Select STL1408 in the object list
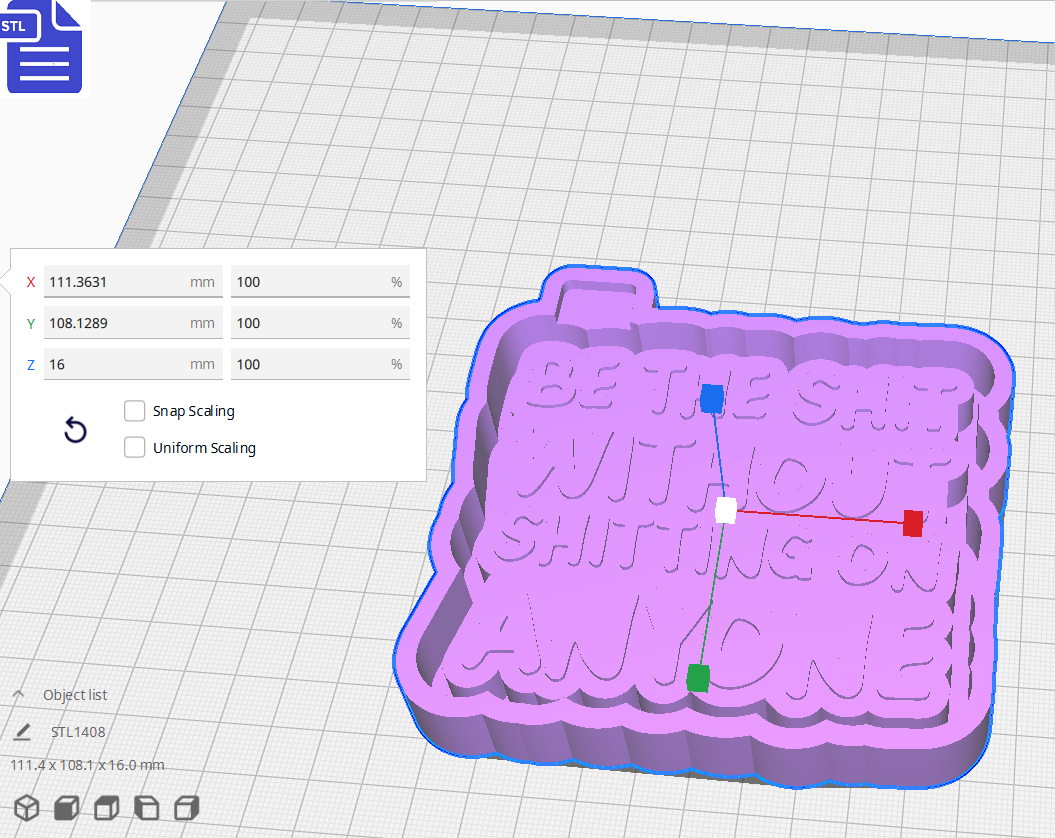 click(x=76, y=732)
